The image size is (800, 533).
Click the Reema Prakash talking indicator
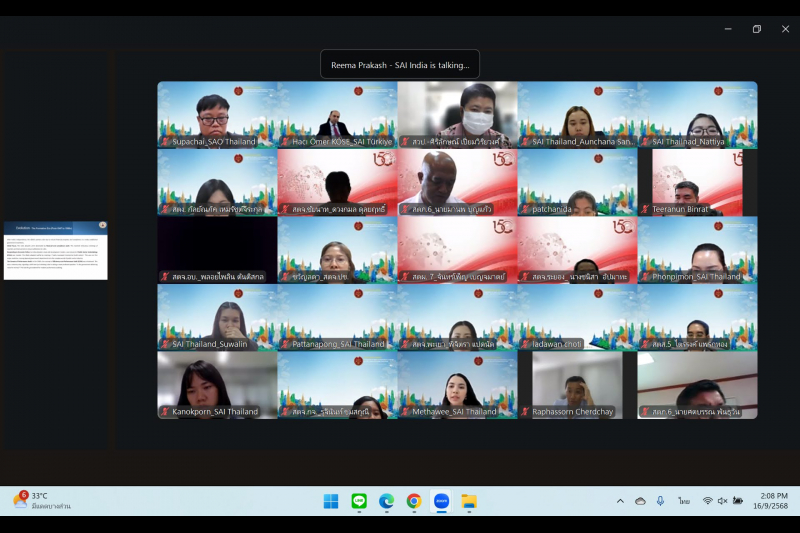pos(400,65)
